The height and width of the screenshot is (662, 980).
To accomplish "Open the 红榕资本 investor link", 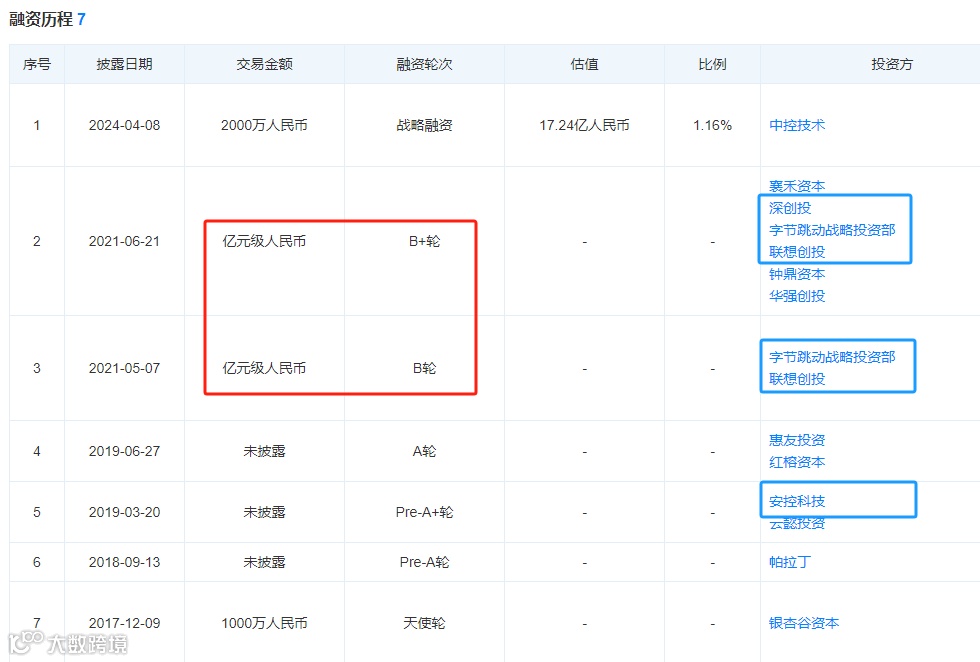I will coord(797,462).
